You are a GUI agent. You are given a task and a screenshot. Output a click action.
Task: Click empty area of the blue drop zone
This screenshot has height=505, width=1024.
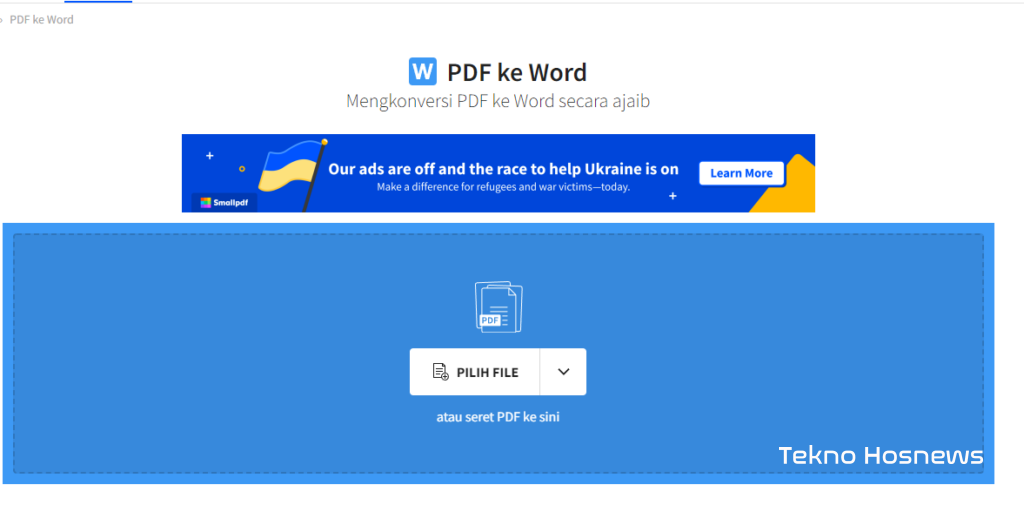tap(200, 350)
